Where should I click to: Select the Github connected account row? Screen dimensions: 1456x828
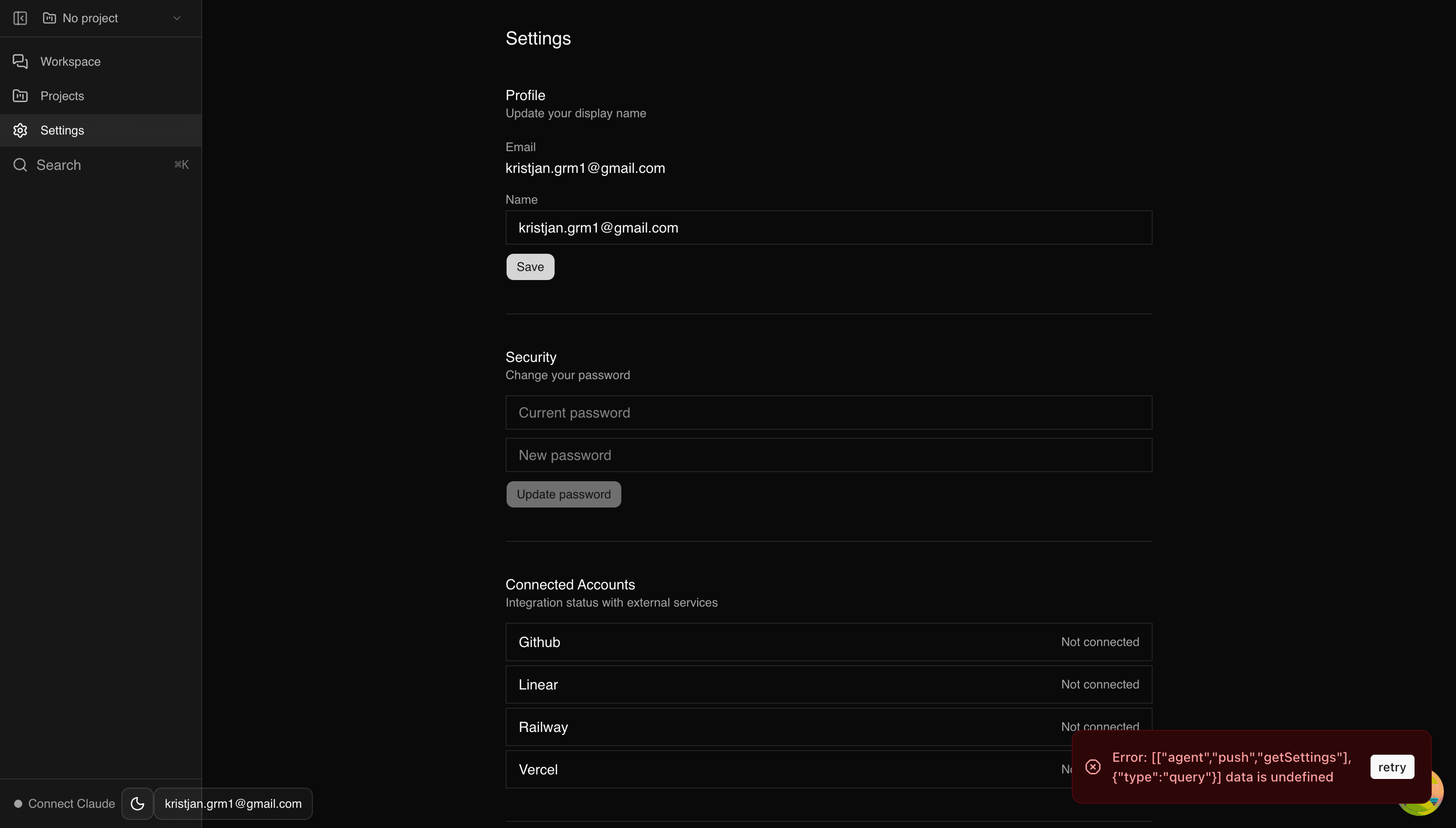829,642
